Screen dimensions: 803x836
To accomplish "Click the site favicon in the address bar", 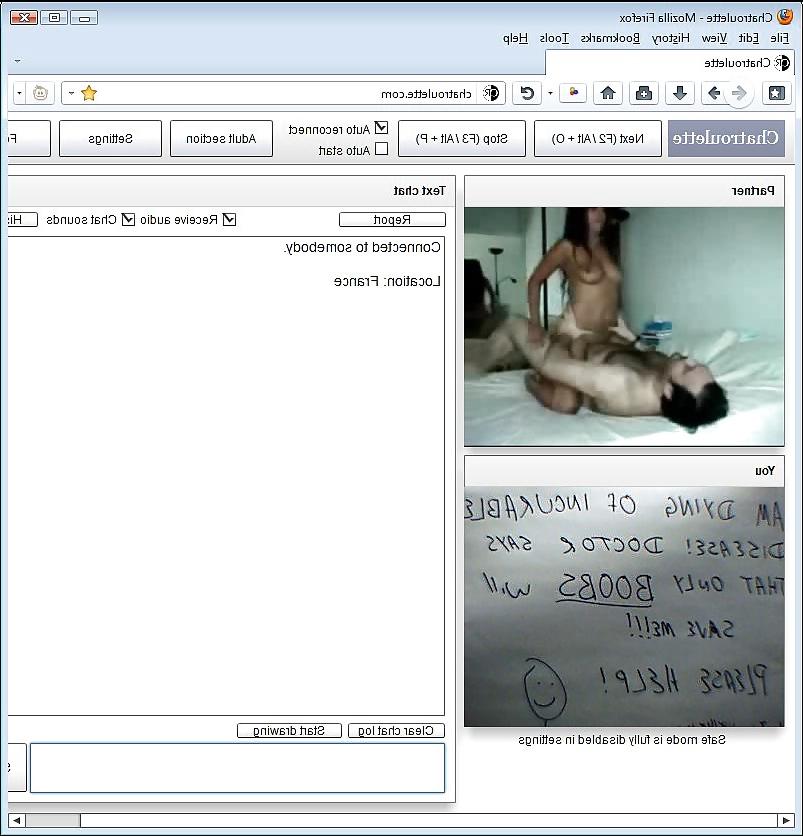I will click(491, 93).
